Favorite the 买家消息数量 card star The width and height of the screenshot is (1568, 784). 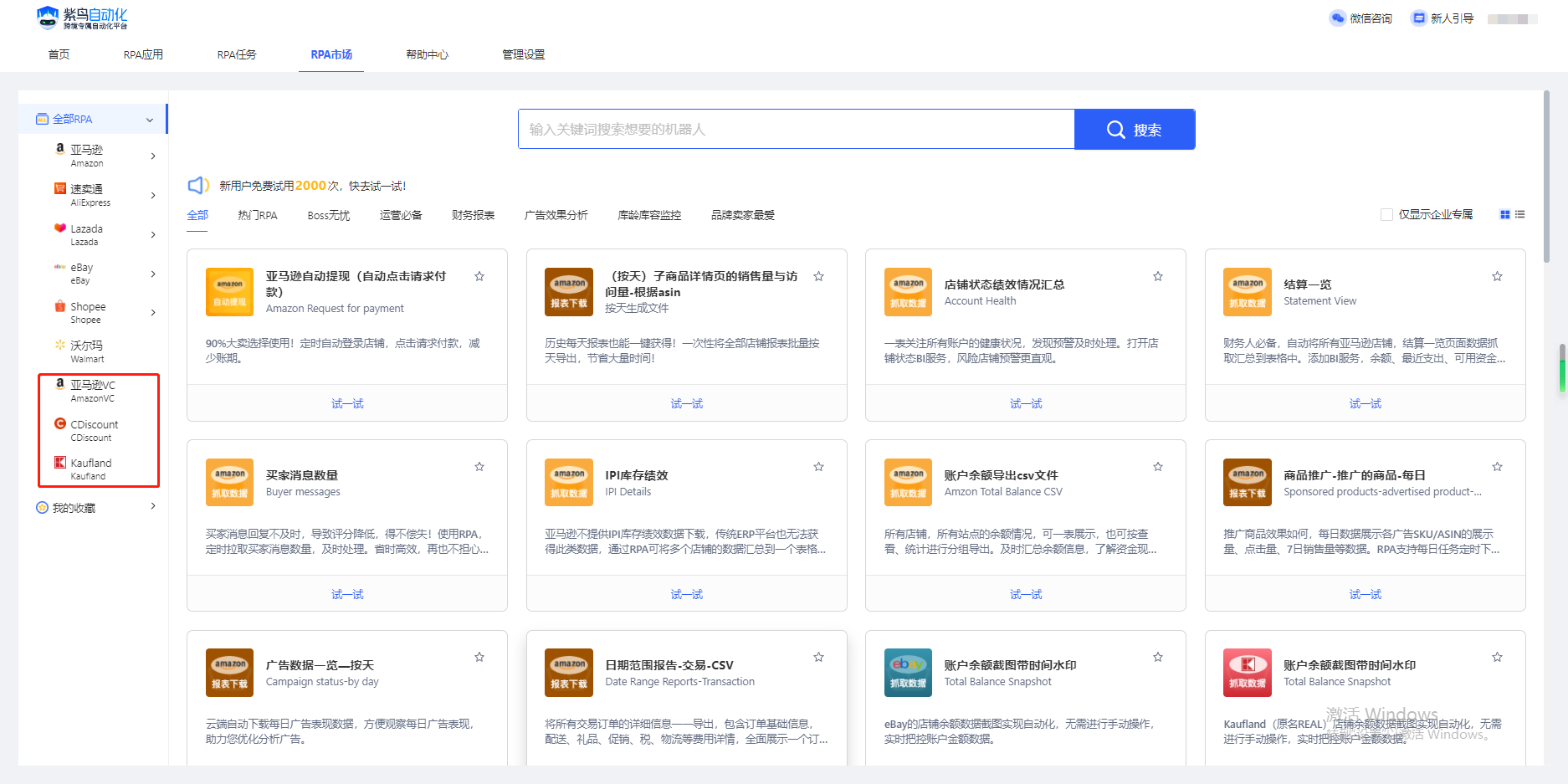pyautogui.click(x=479, y=467)
